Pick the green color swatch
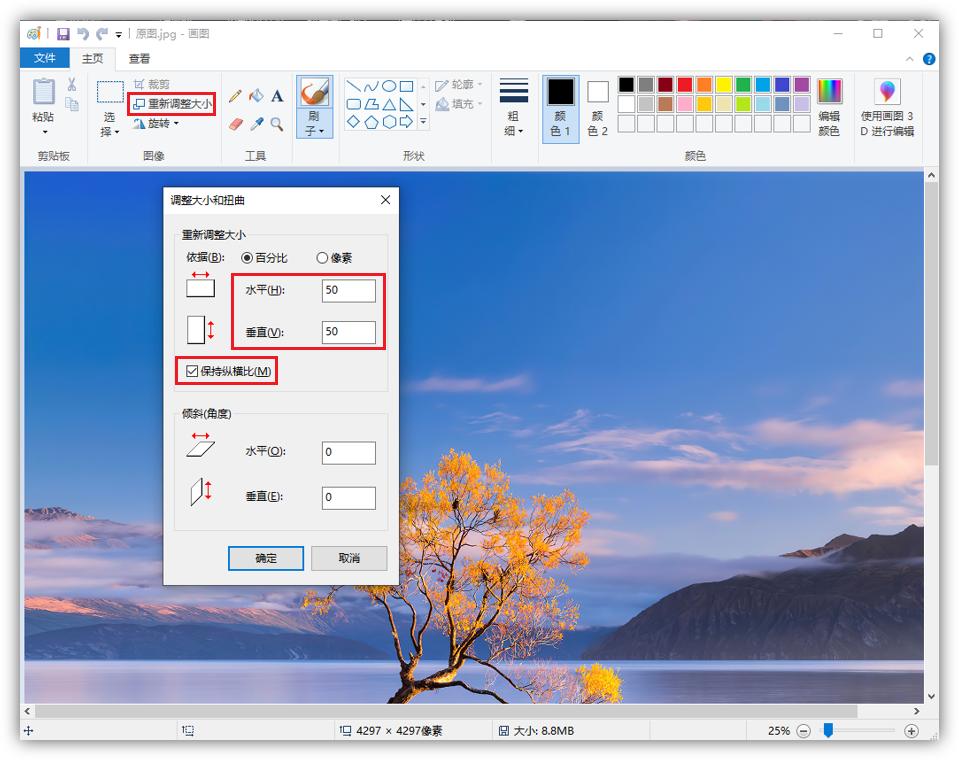 744,84
